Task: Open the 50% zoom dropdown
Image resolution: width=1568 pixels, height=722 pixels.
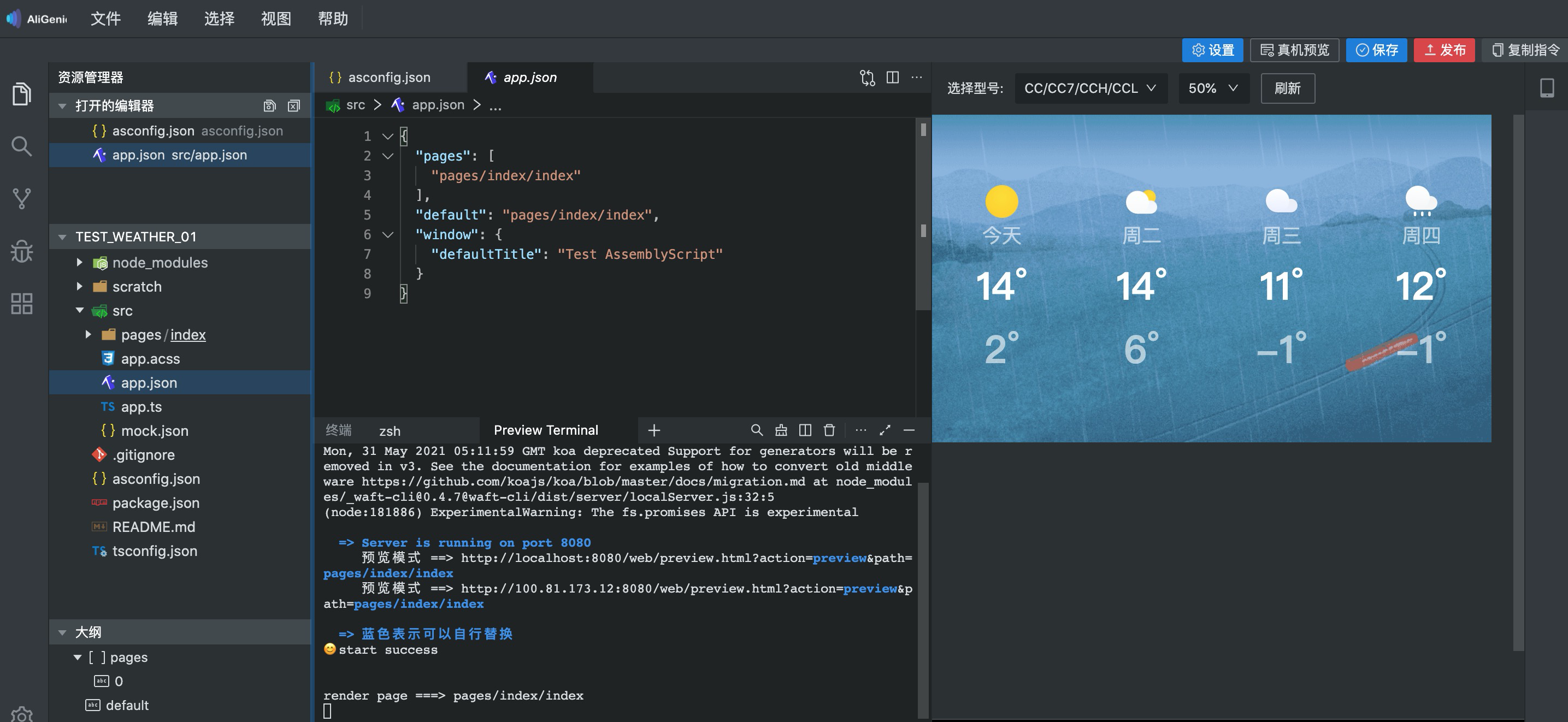Action: [1212, 88]
